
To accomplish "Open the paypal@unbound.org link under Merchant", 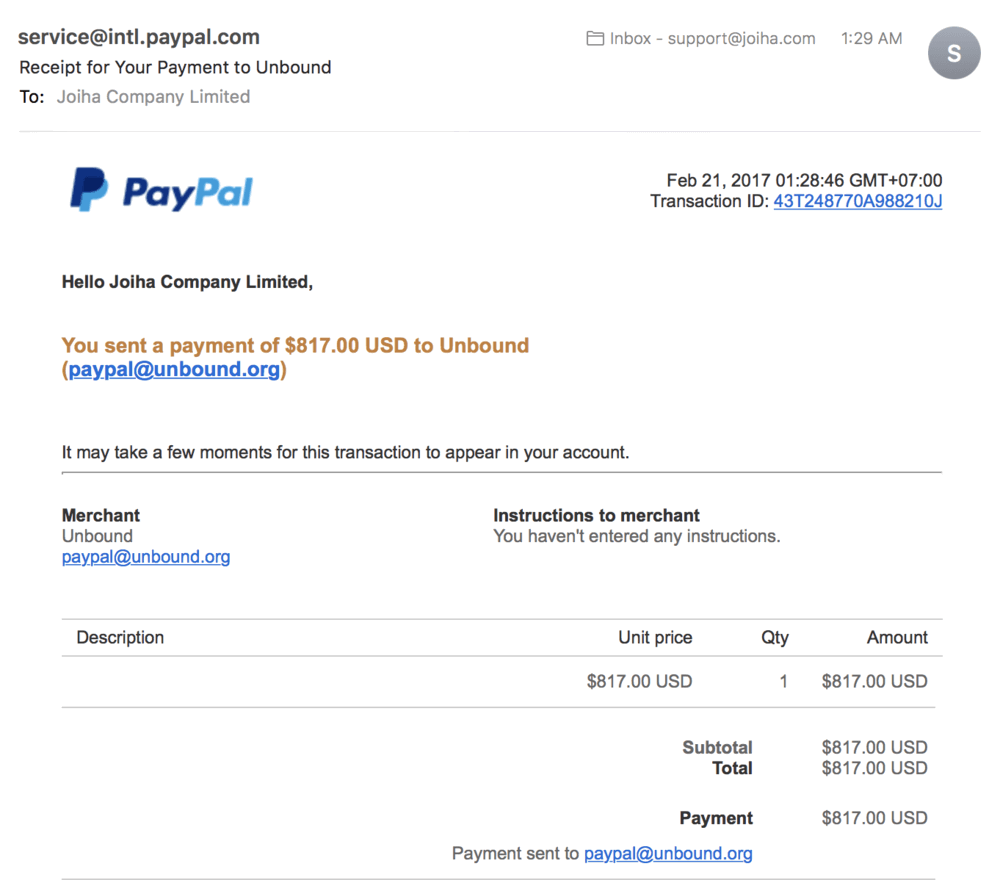I will [146, 557].
